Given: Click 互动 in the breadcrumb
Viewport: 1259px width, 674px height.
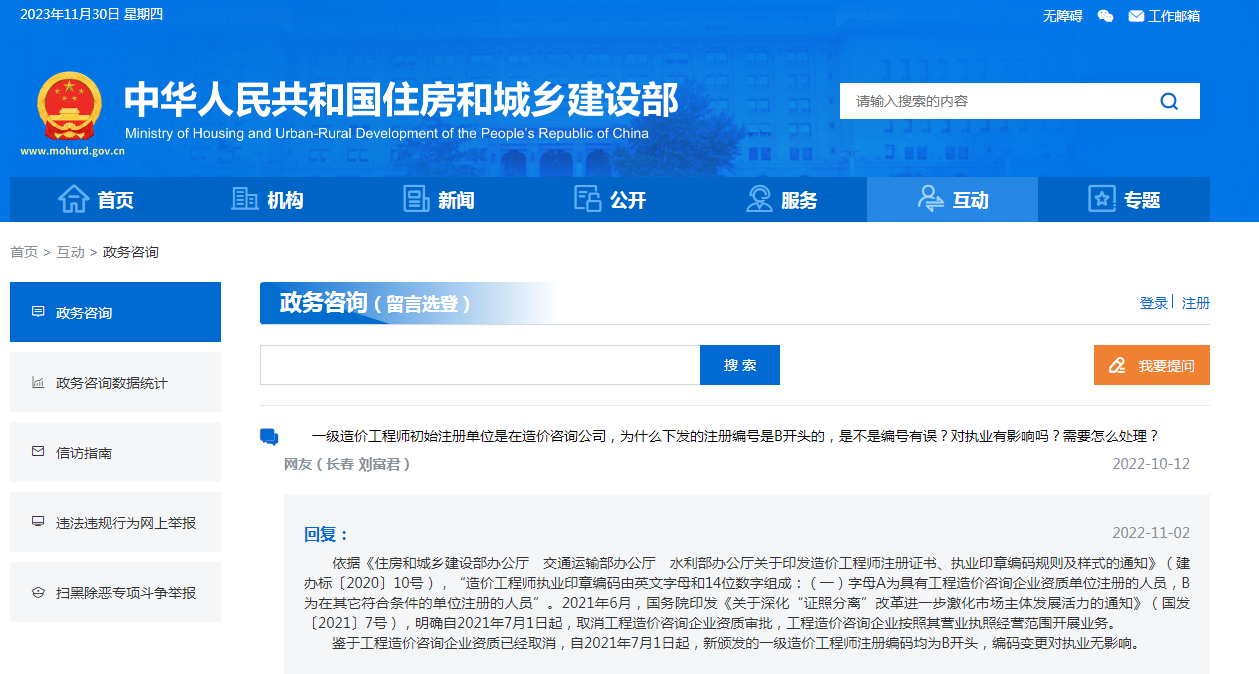Looking at the screenshot, I should pyautogui.click(x=71, y=252).
